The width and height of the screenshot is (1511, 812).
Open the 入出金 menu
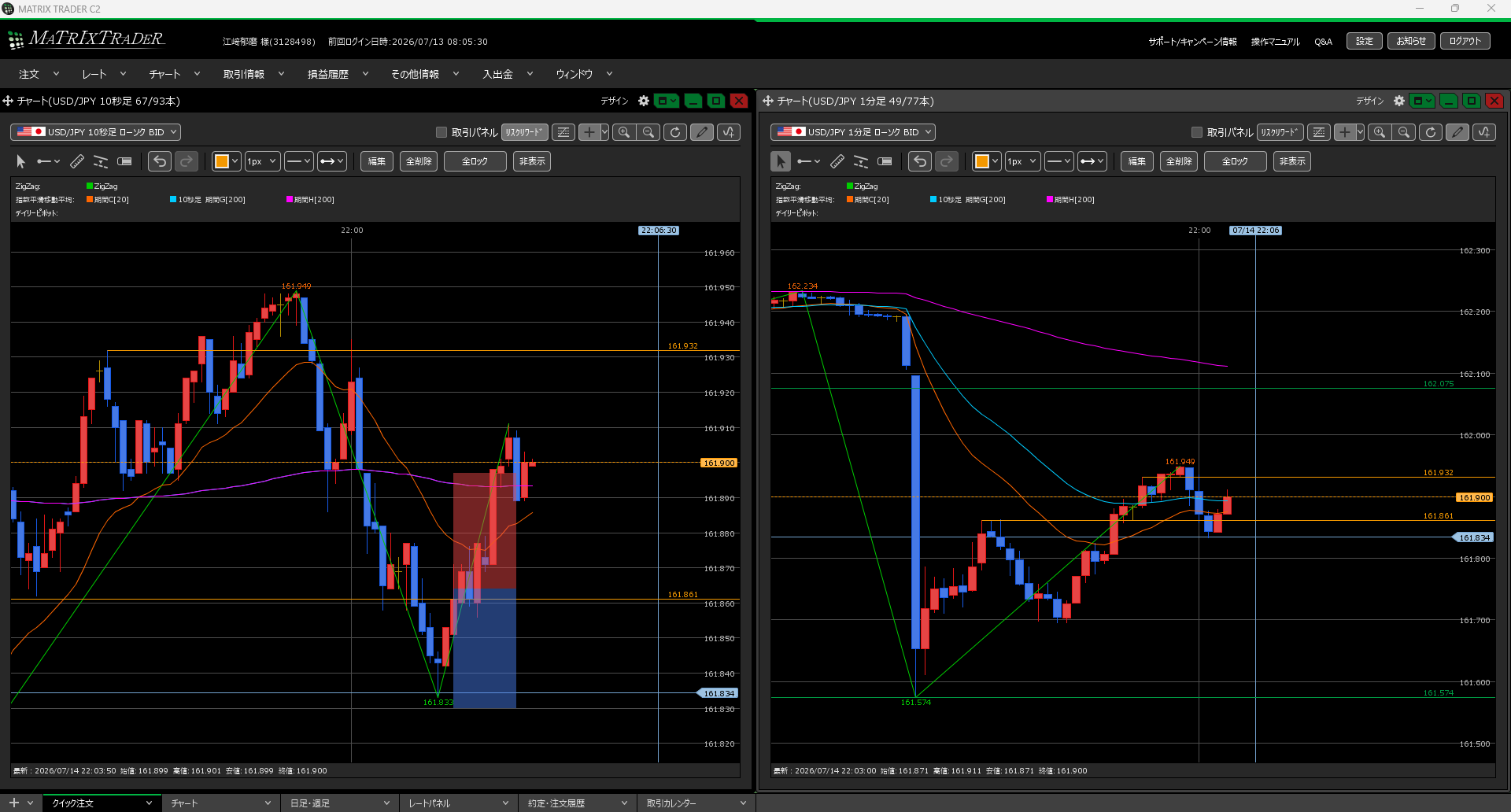tap(508, 74)
